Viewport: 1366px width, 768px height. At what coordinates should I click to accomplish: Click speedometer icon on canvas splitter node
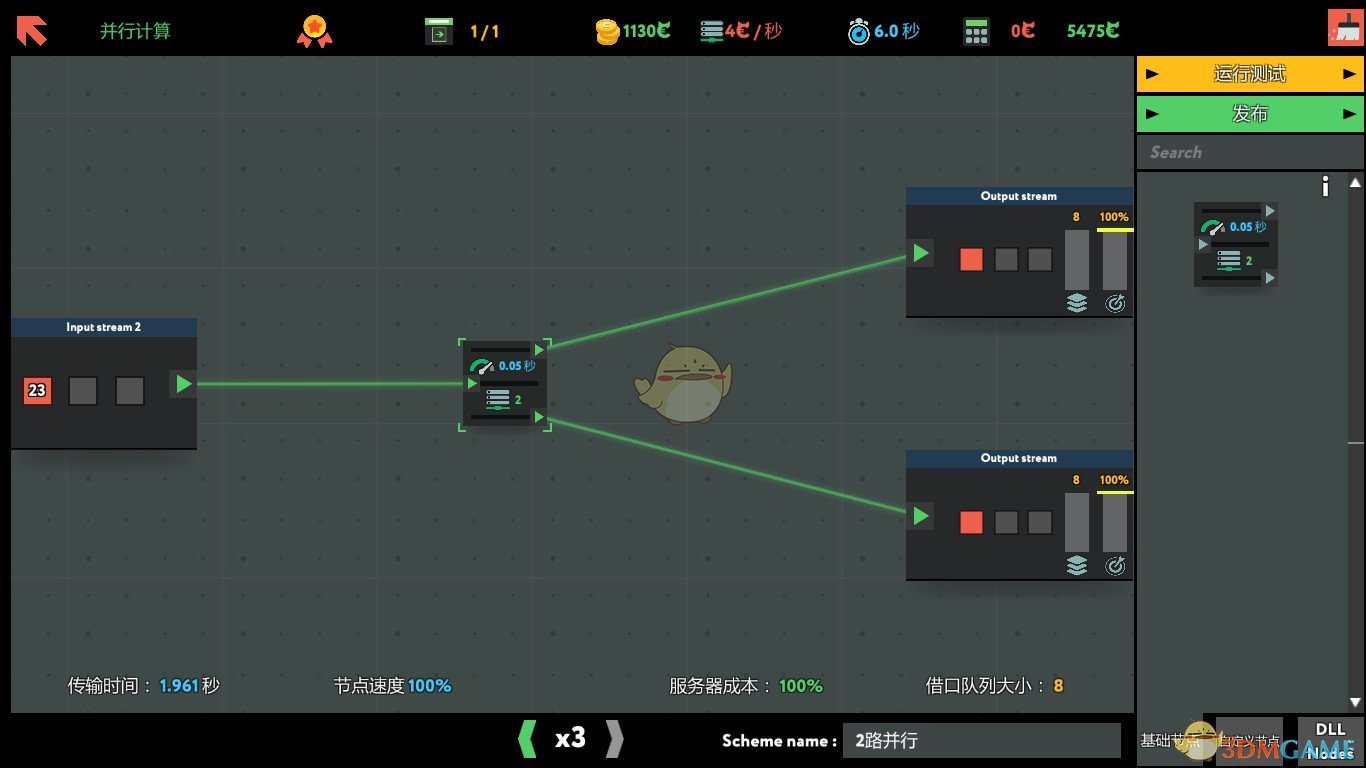click(x=482, y=366)
